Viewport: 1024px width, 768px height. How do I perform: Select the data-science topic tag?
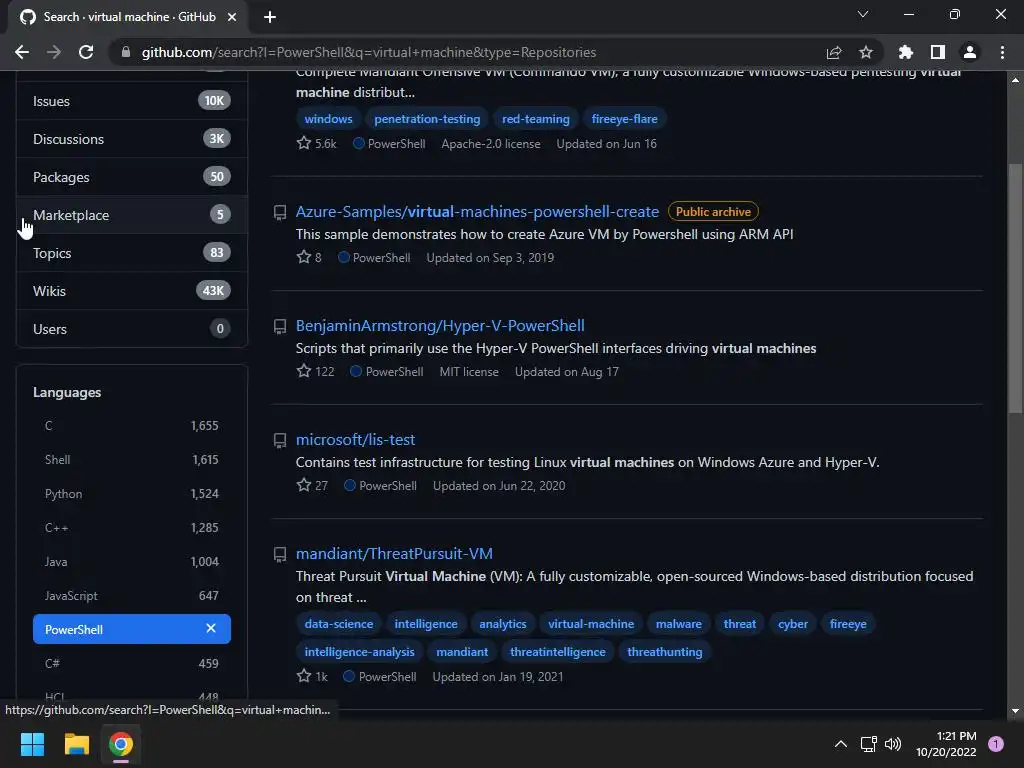point(339,624)
